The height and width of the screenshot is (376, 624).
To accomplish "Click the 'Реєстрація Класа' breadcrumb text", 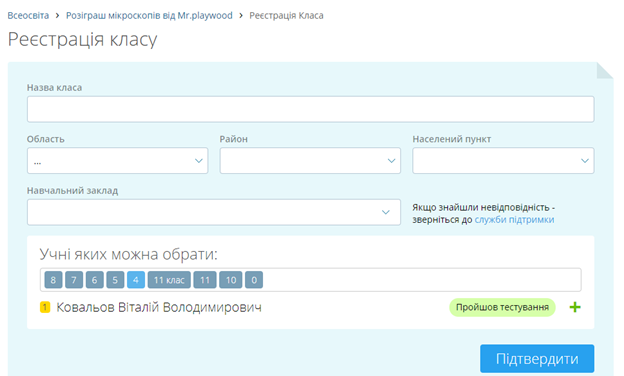I will (x=286, y=16).
